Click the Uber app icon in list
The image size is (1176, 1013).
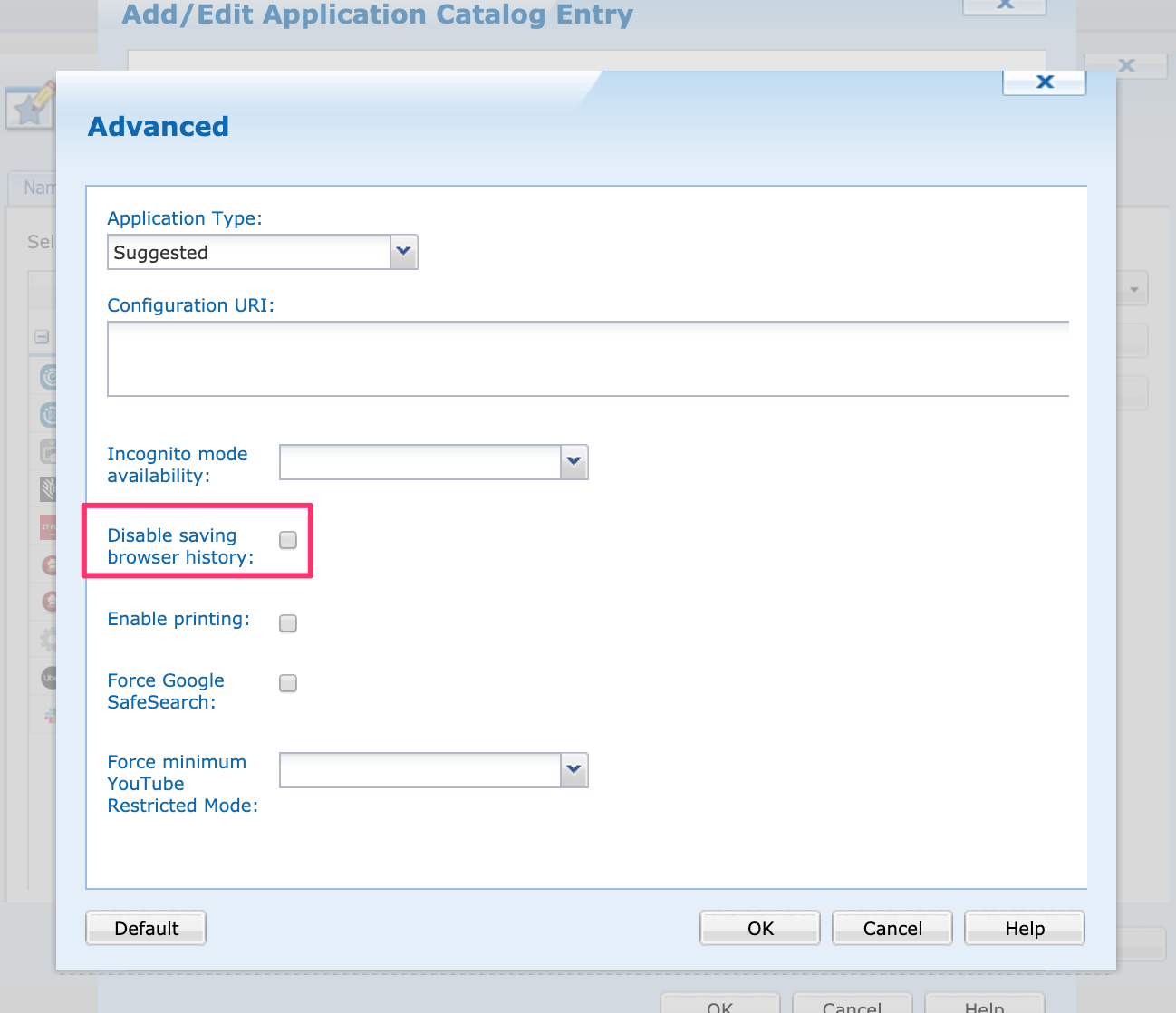(x=50, y=678)
